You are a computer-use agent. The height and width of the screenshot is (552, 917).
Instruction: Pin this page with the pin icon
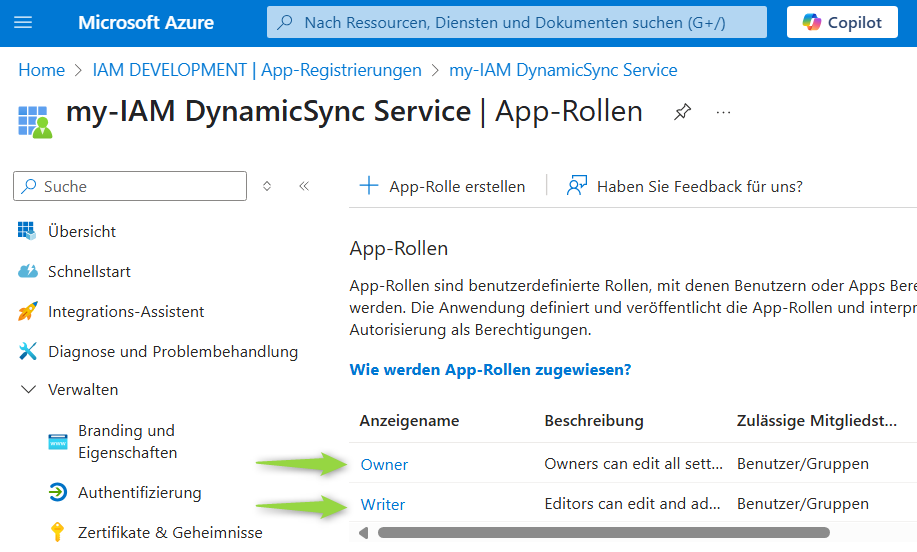[682, 112]
